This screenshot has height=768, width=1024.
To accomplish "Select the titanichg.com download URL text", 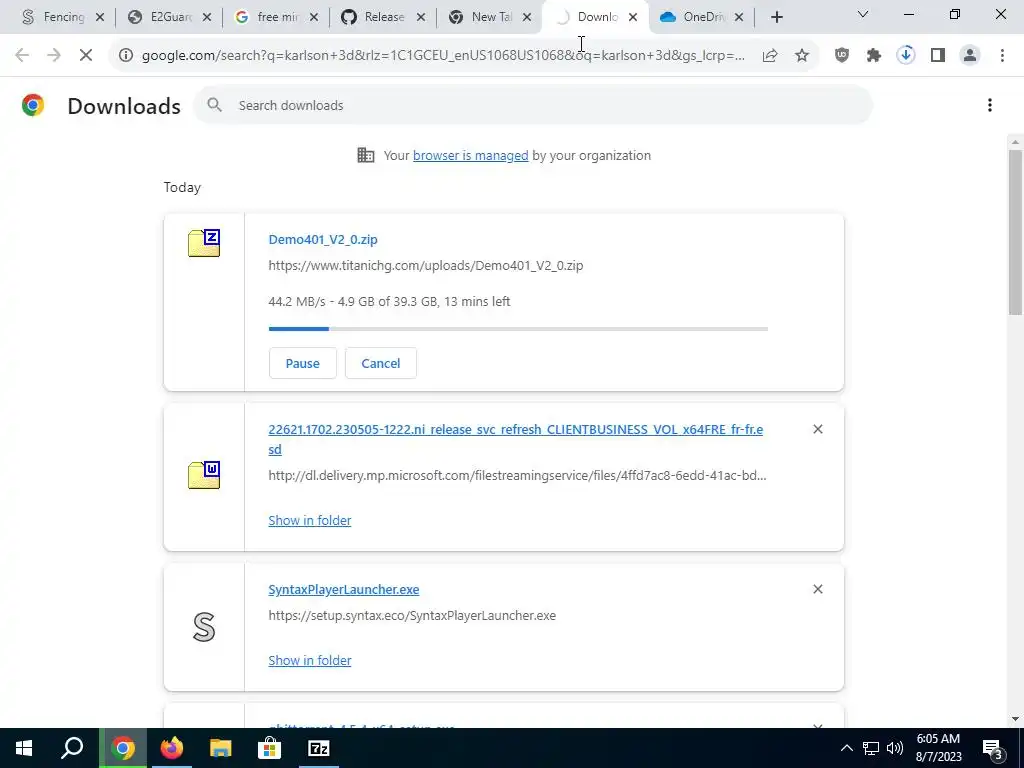I will [x=426, y=266].
